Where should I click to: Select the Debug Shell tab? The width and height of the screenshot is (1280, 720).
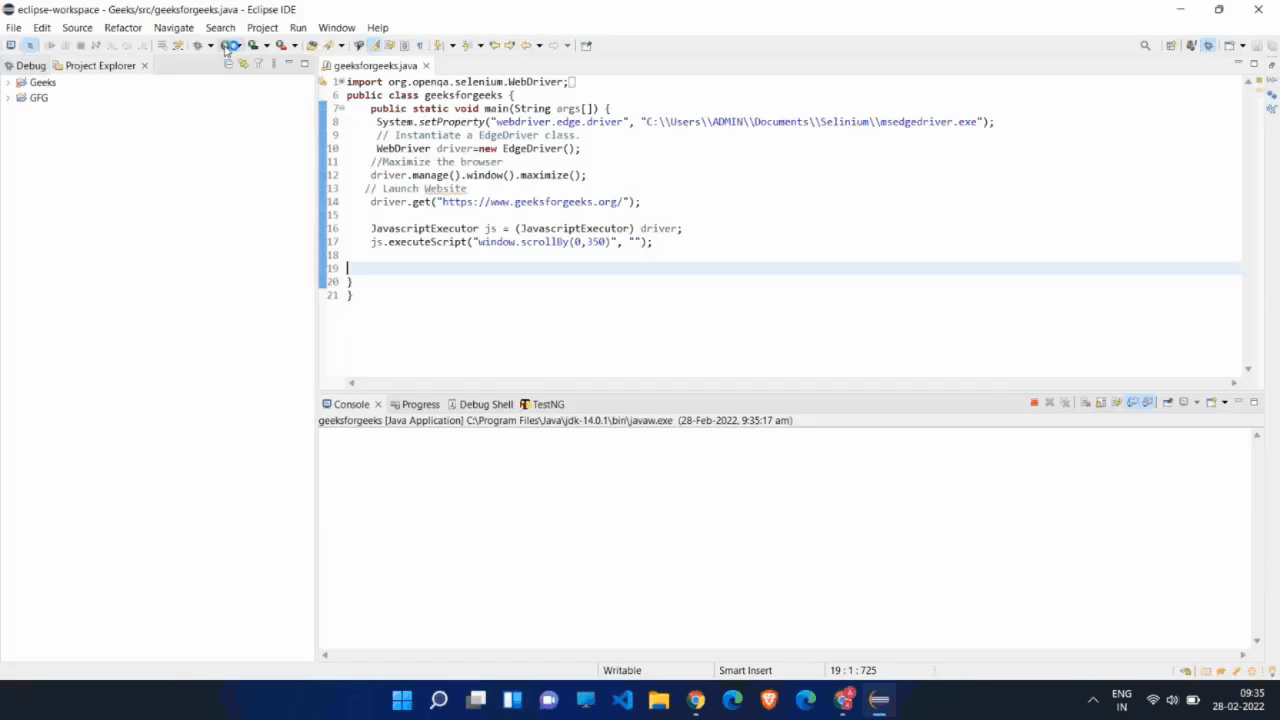coord(479,404)
